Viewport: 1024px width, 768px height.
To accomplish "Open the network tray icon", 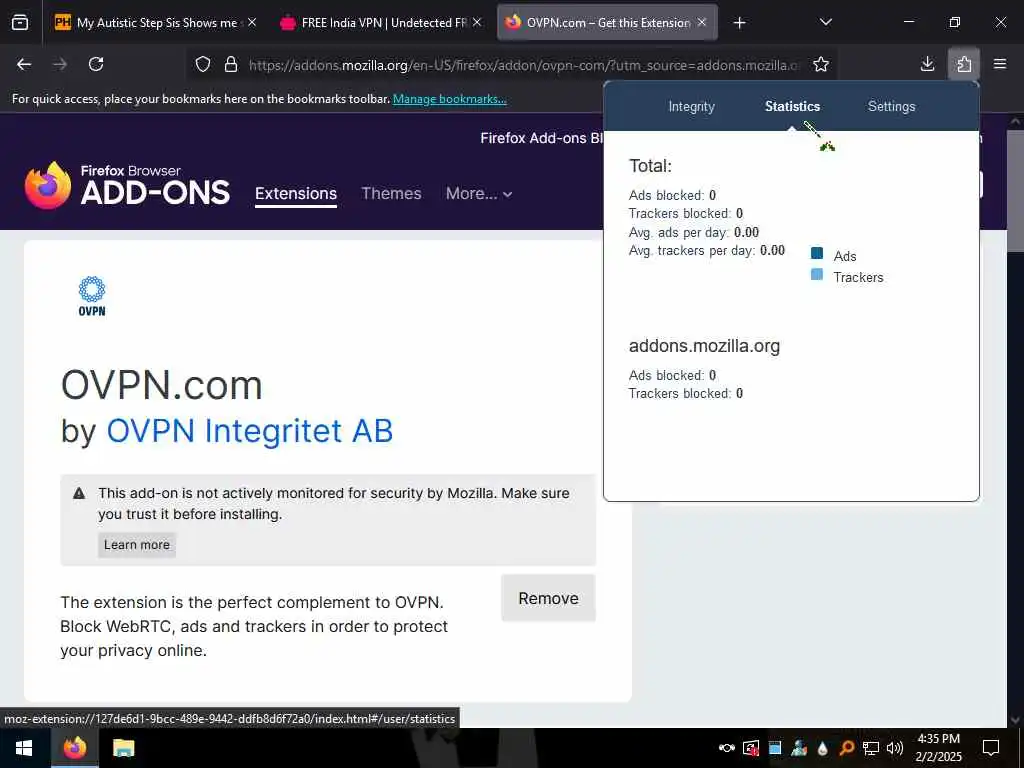I will (871, 748).
